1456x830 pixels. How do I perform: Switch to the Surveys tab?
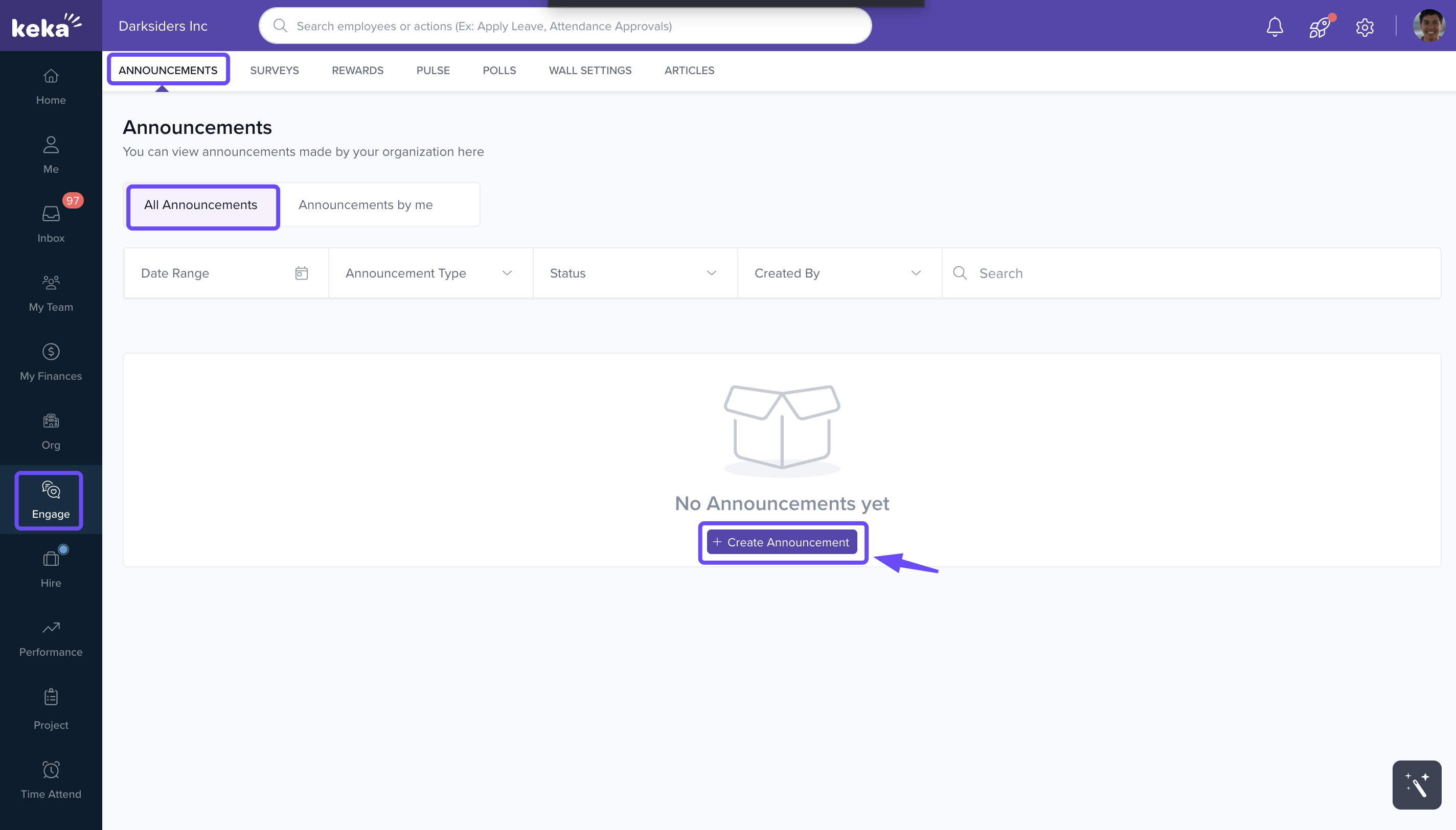[x=274, y=70]
